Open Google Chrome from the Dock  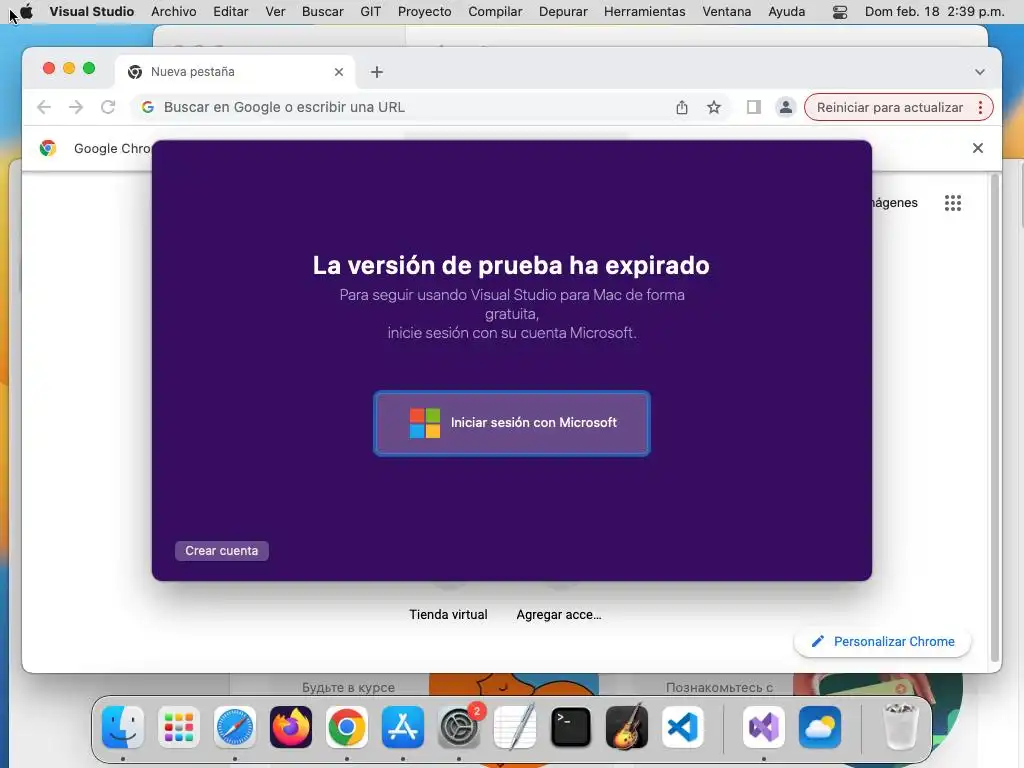pyautogui.click(x=347, y=727)
